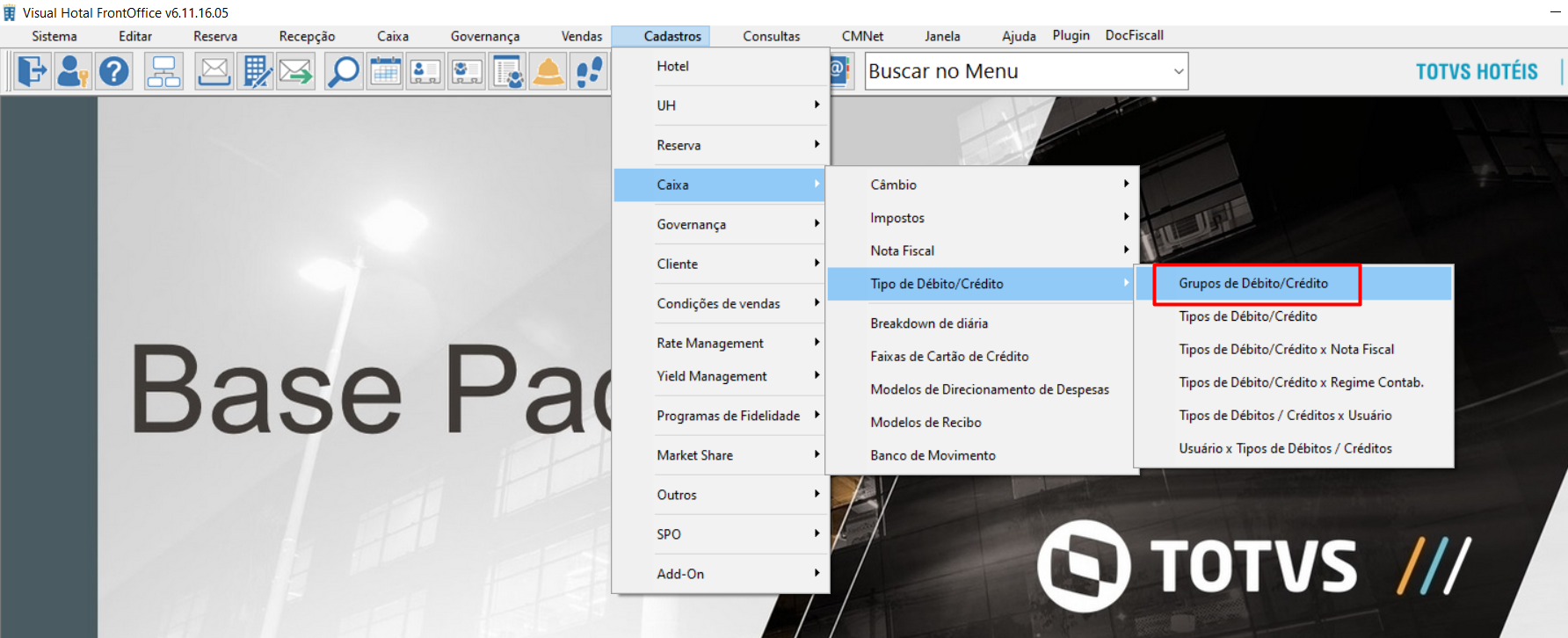Click the envelope inbox tray icon

click(x=214, y=71)
